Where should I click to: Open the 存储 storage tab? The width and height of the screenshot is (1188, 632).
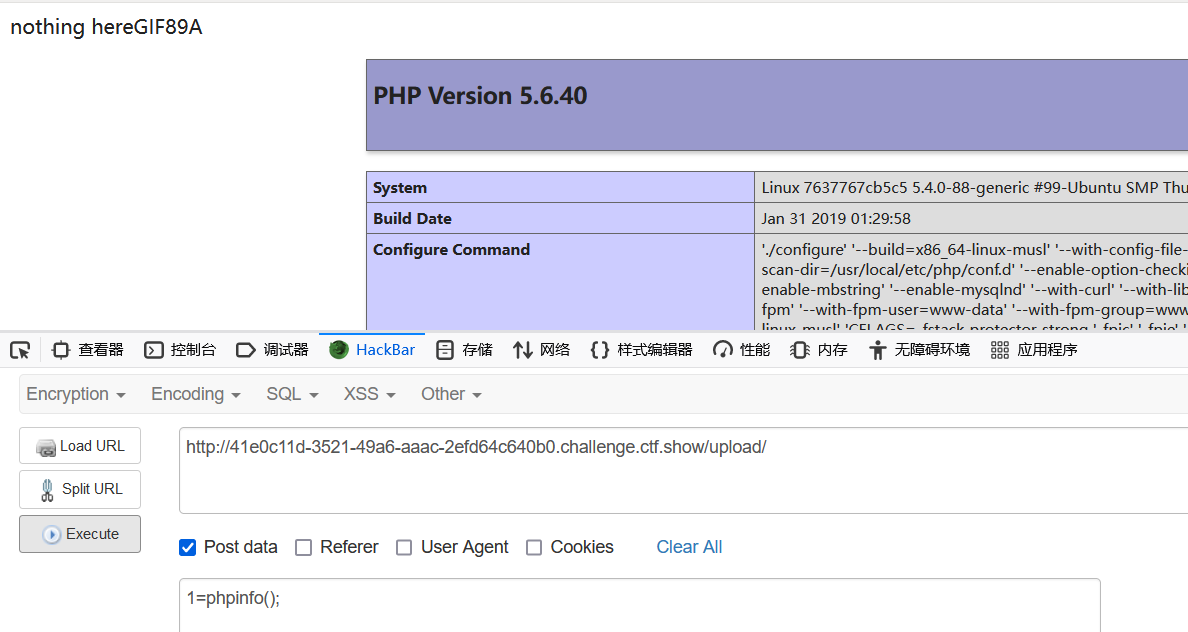464,350
